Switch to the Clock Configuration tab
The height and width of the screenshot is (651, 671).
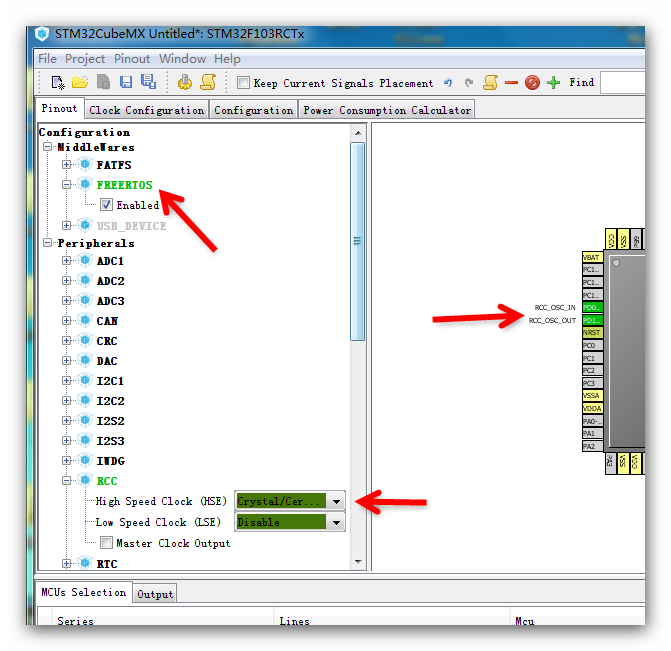[x=146, y=110]
